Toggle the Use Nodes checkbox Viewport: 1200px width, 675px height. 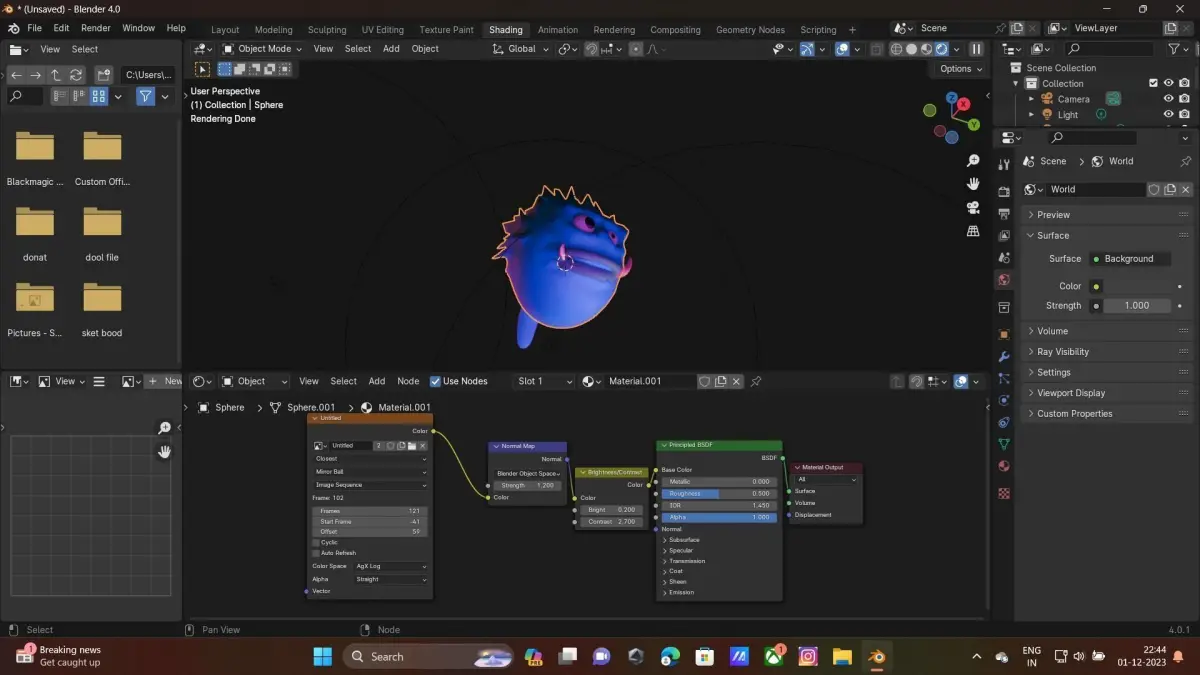tap(435, 381)
